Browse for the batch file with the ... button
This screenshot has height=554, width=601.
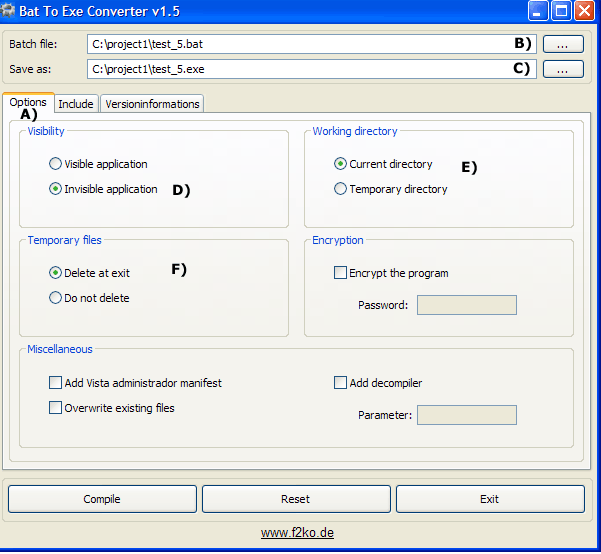click(x=563, y=44)
